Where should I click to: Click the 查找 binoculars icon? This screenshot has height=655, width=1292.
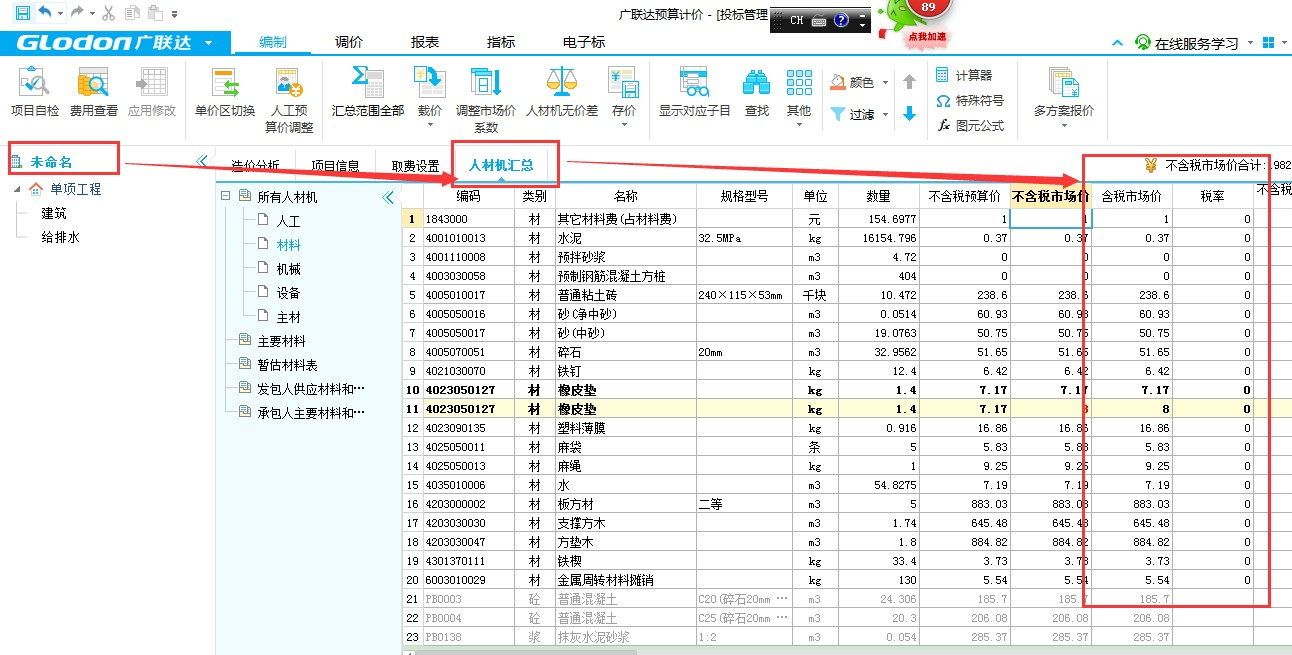coord(756,84)
